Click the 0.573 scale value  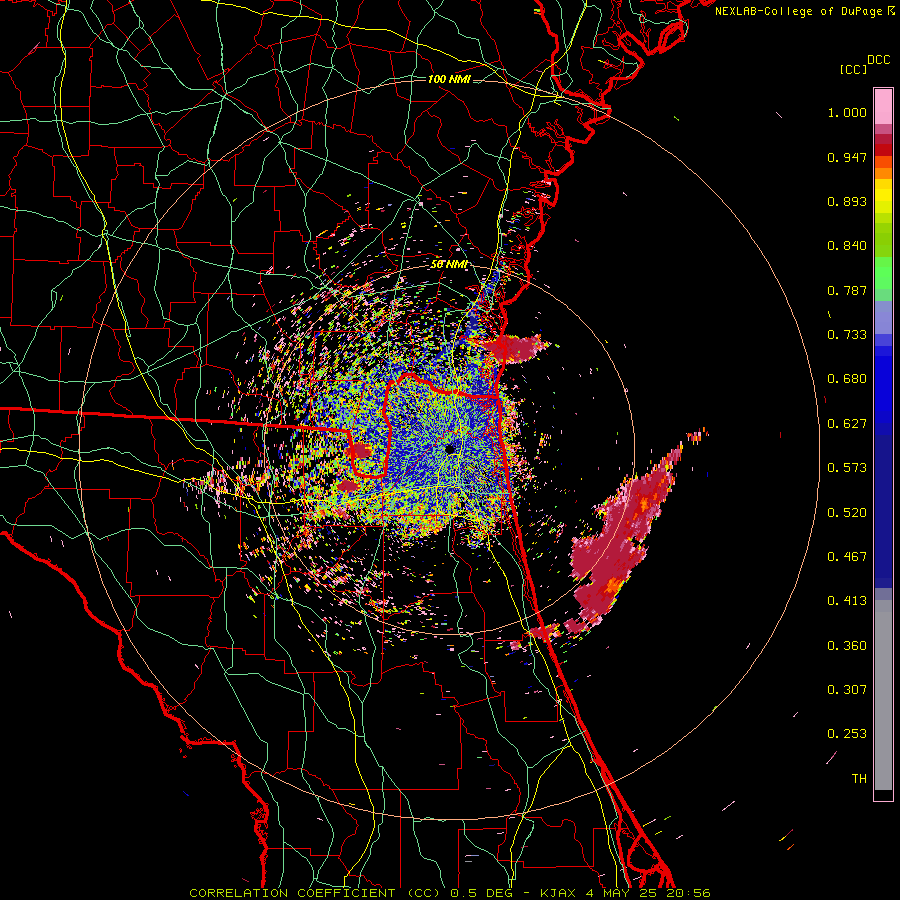[x=847, y=468]
